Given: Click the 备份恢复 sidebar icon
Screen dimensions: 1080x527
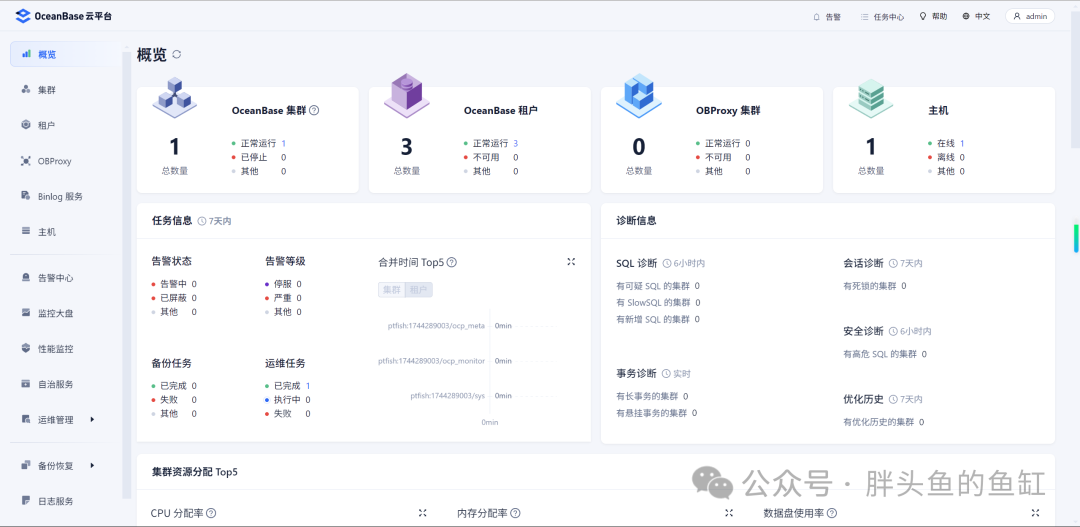Looking at the screenshot, I should [26, 466].
